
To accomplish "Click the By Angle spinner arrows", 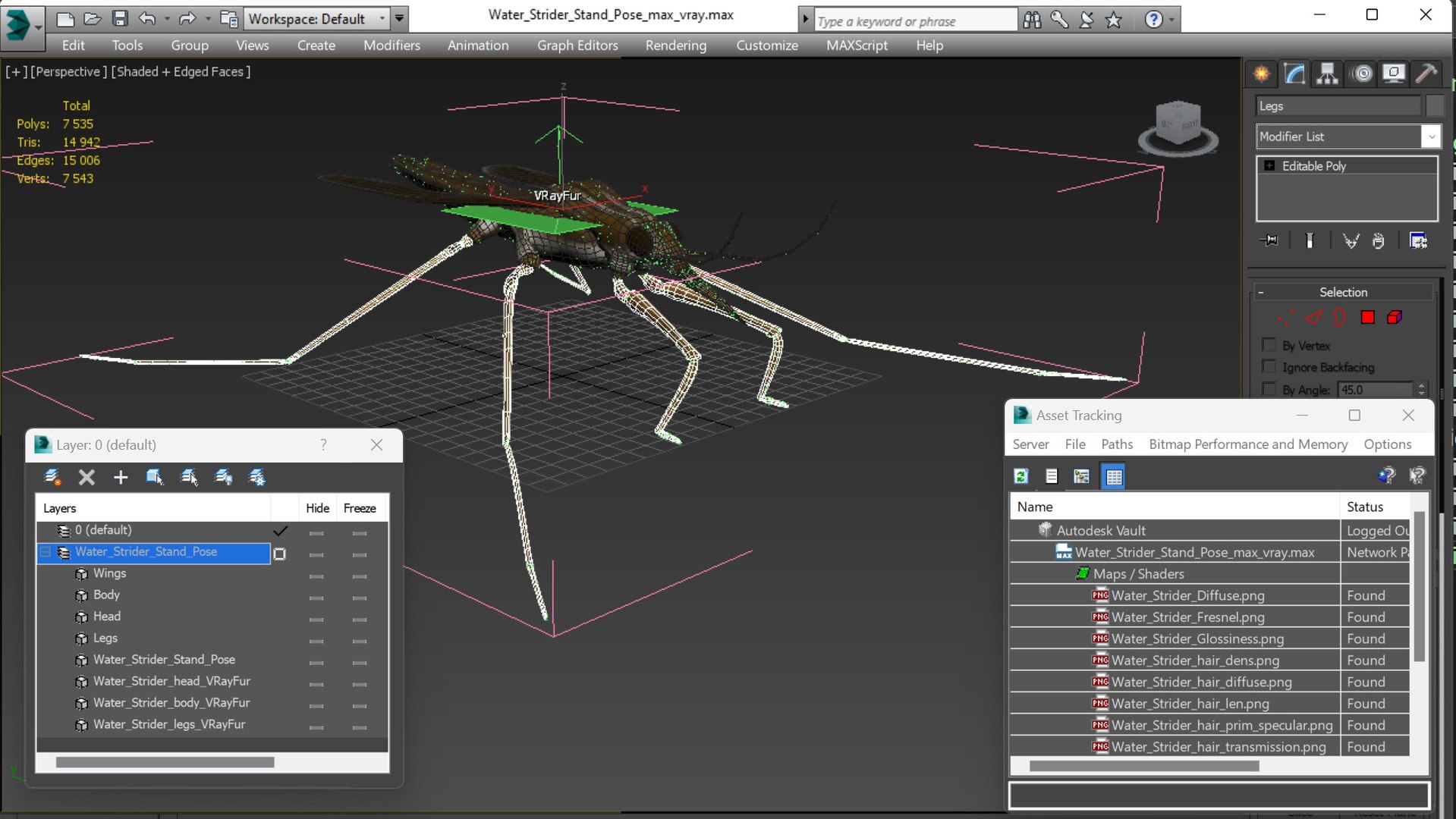I will 1421,390.
